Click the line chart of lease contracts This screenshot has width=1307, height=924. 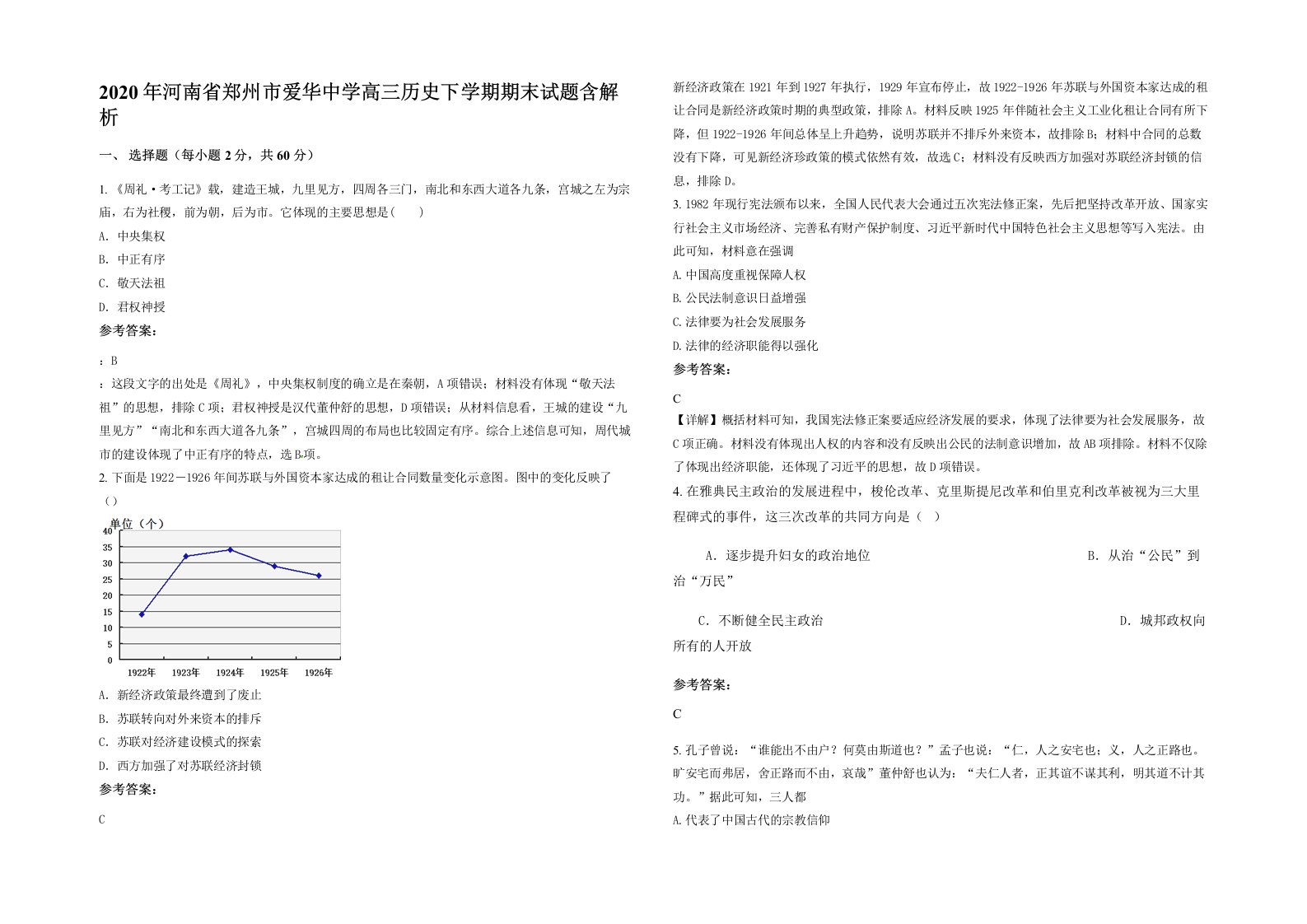[x=221, y=597]
